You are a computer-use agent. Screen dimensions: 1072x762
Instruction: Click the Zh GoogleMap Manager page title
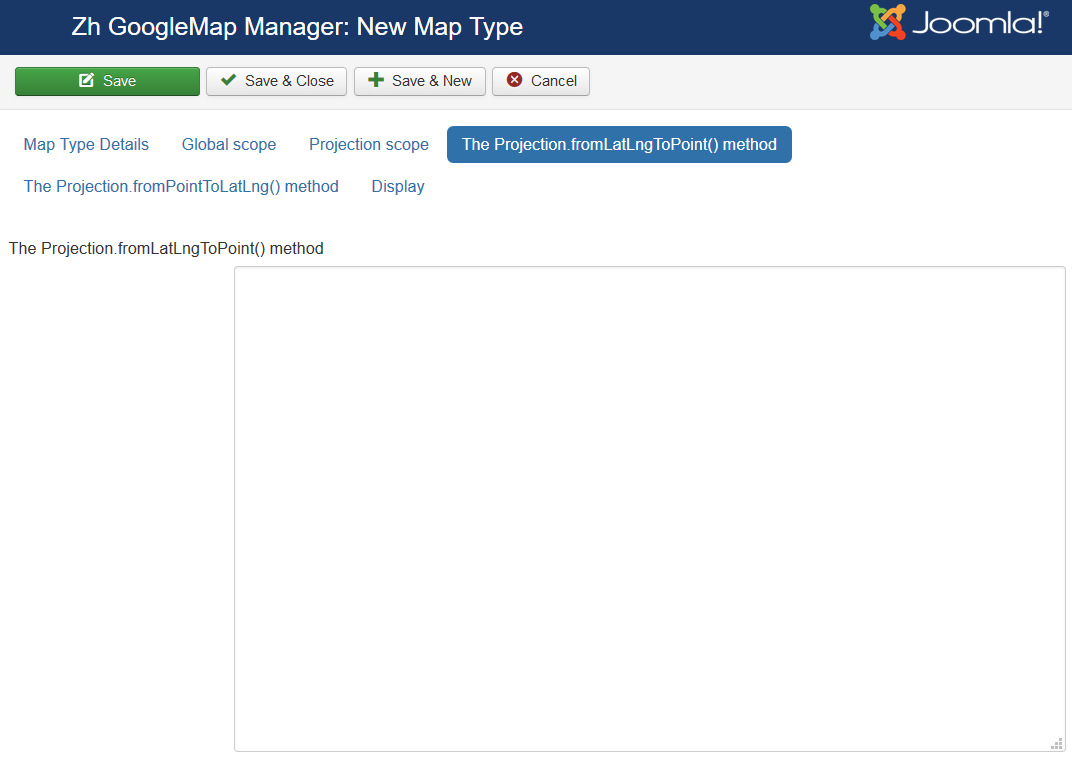click(297, 27)
